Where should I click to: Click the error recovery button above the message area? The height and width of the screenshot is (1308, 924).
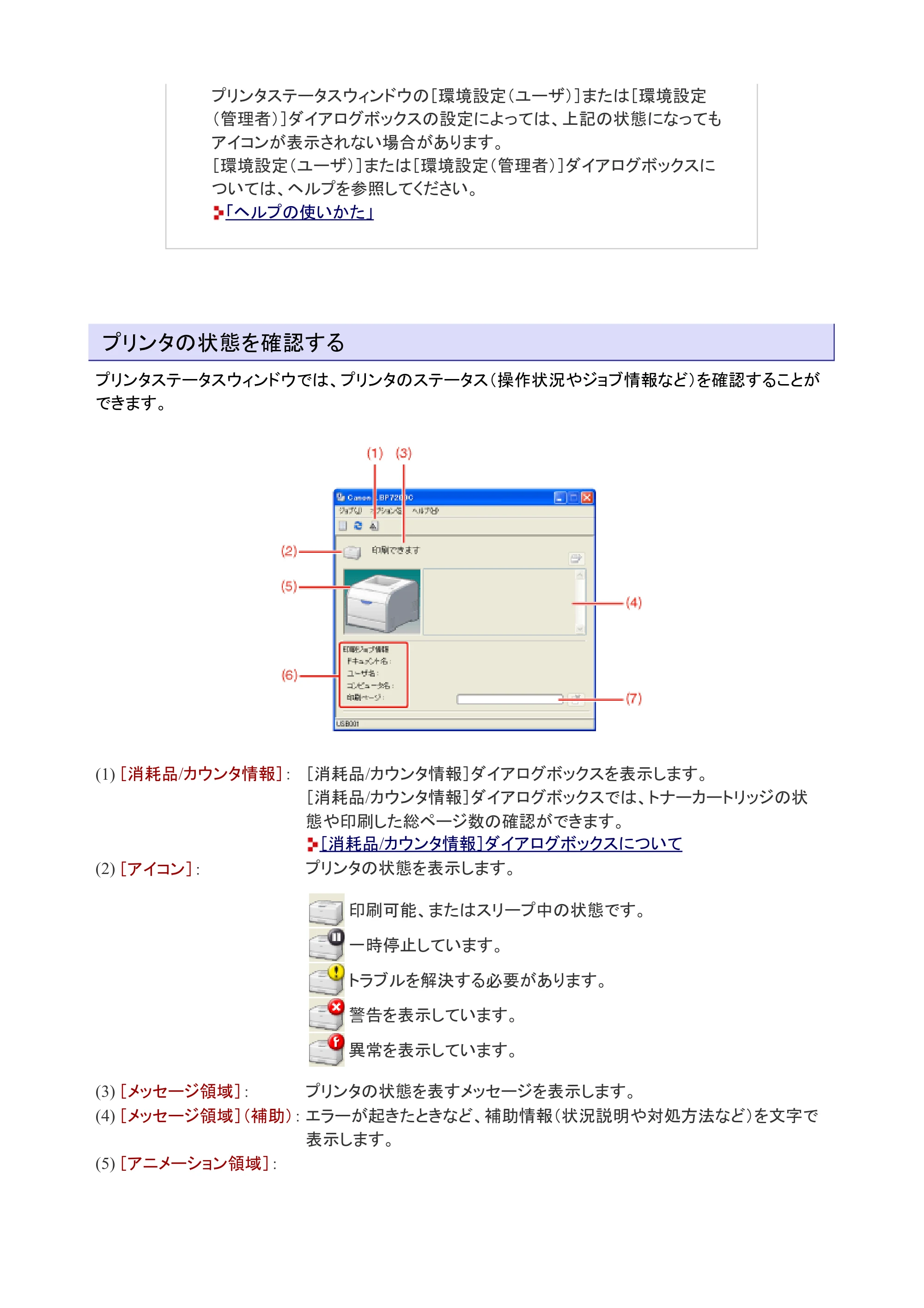(x=576, y=558)
